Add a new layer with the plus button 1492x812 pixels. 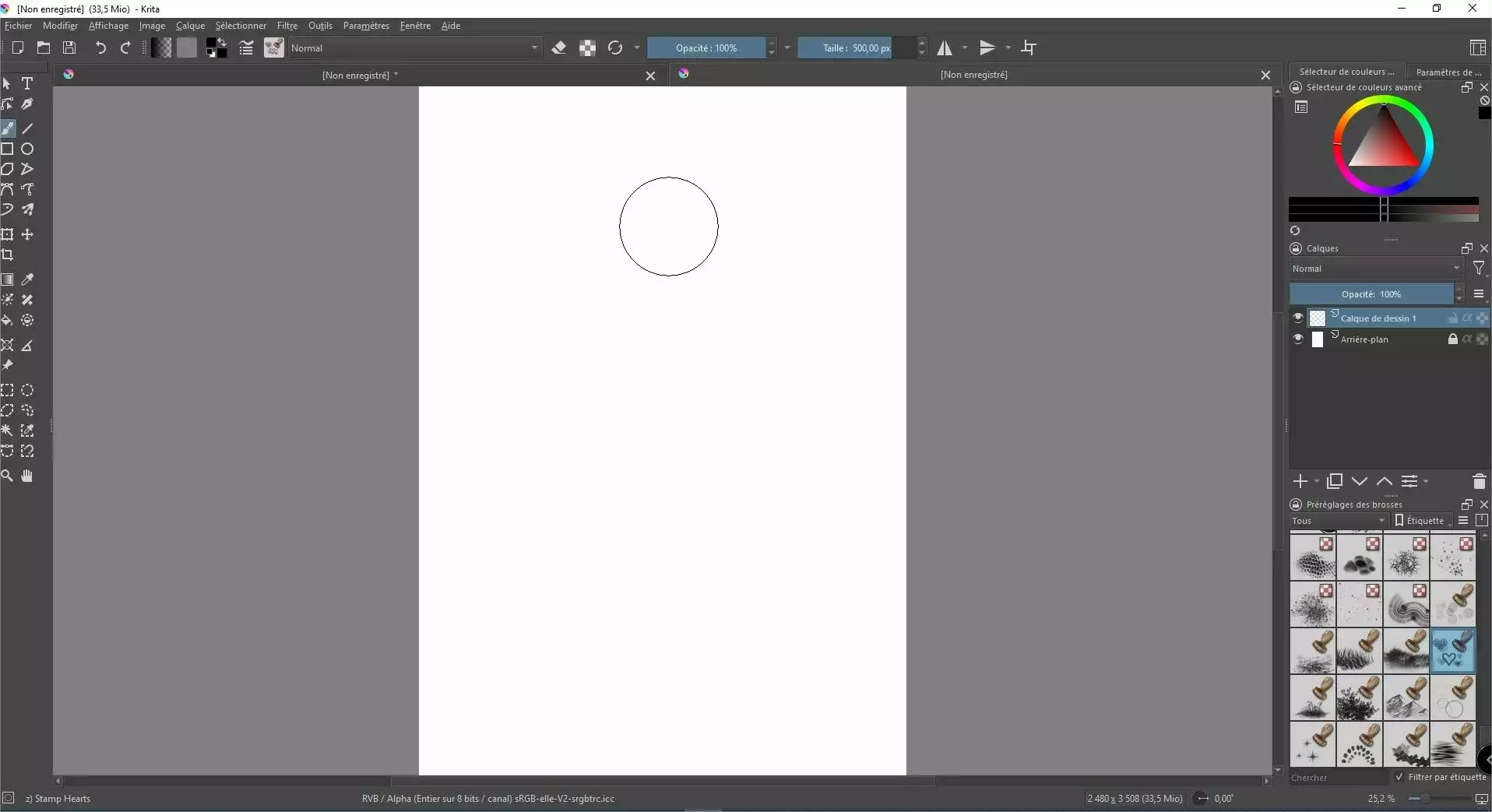(x=1300, y=481)
